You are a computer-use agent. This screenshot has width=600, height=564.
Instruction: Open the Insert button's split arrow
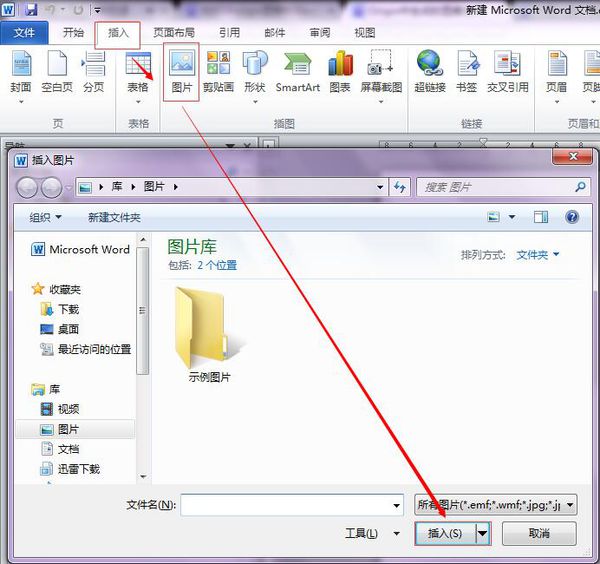pyautogui.click(x=483, y=533)
